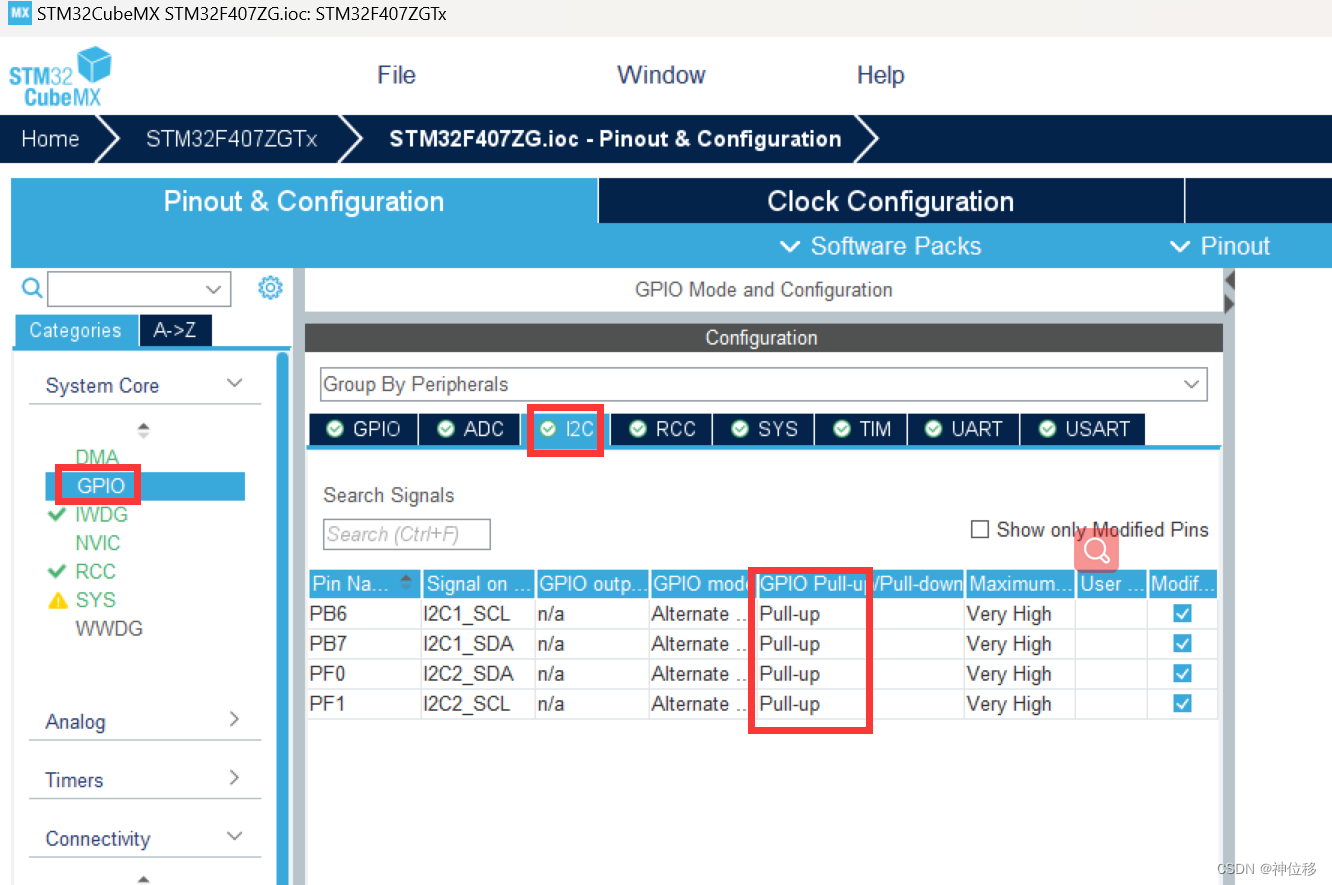The width and height of the screenshot is (1332, 885).
Task: Sort by GPIO Pull-up/Pull-down column header
Action: (x=860, y=583)
